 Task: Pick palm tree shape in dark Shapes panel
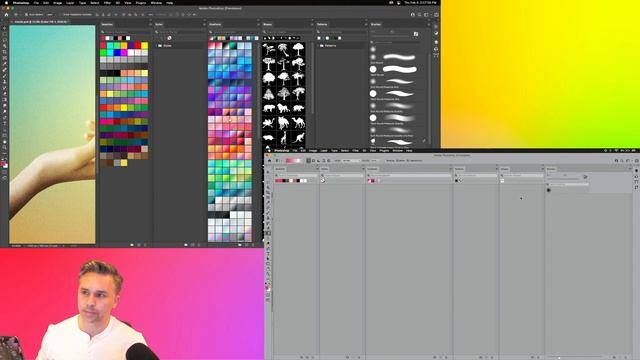(283, 50)
